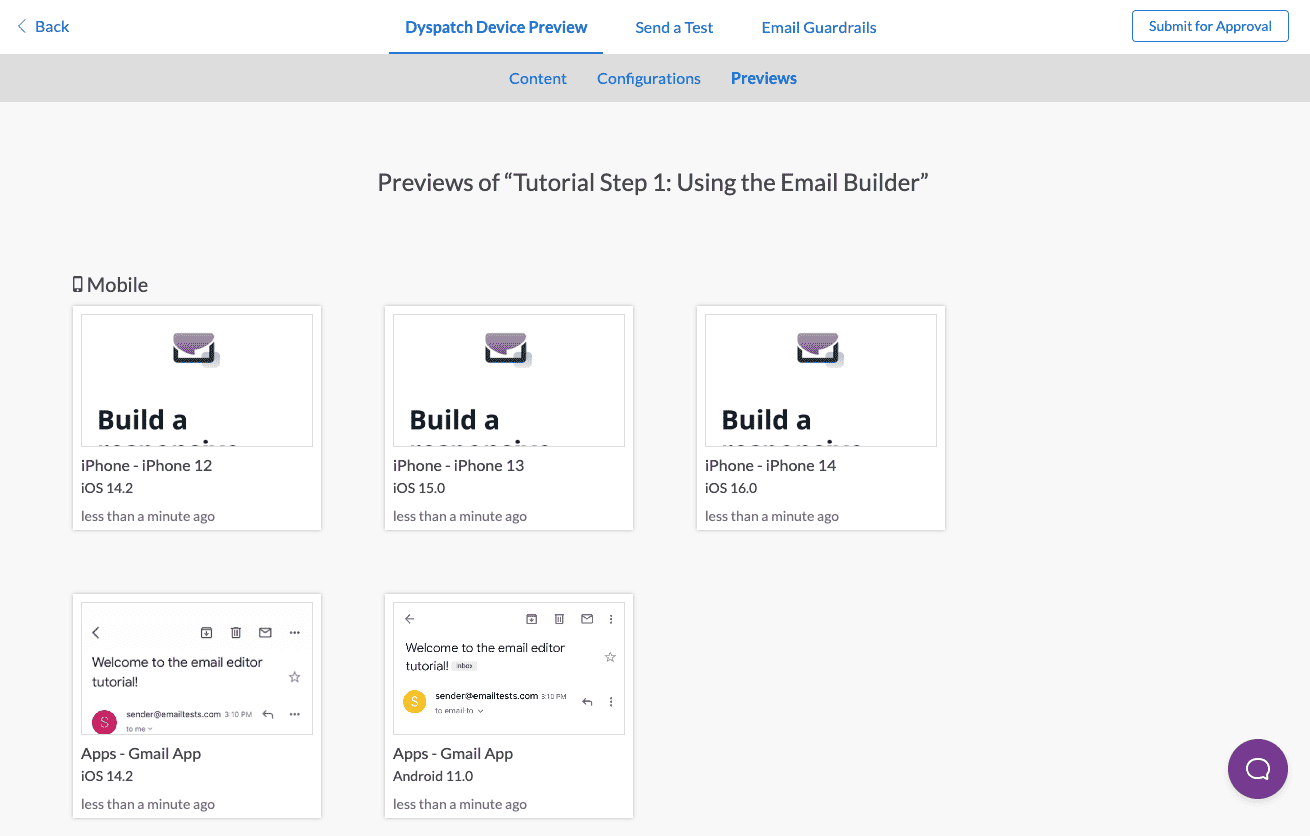
Task: Click the back chevron in iOS Gmail preview
Action: point(96,632)
